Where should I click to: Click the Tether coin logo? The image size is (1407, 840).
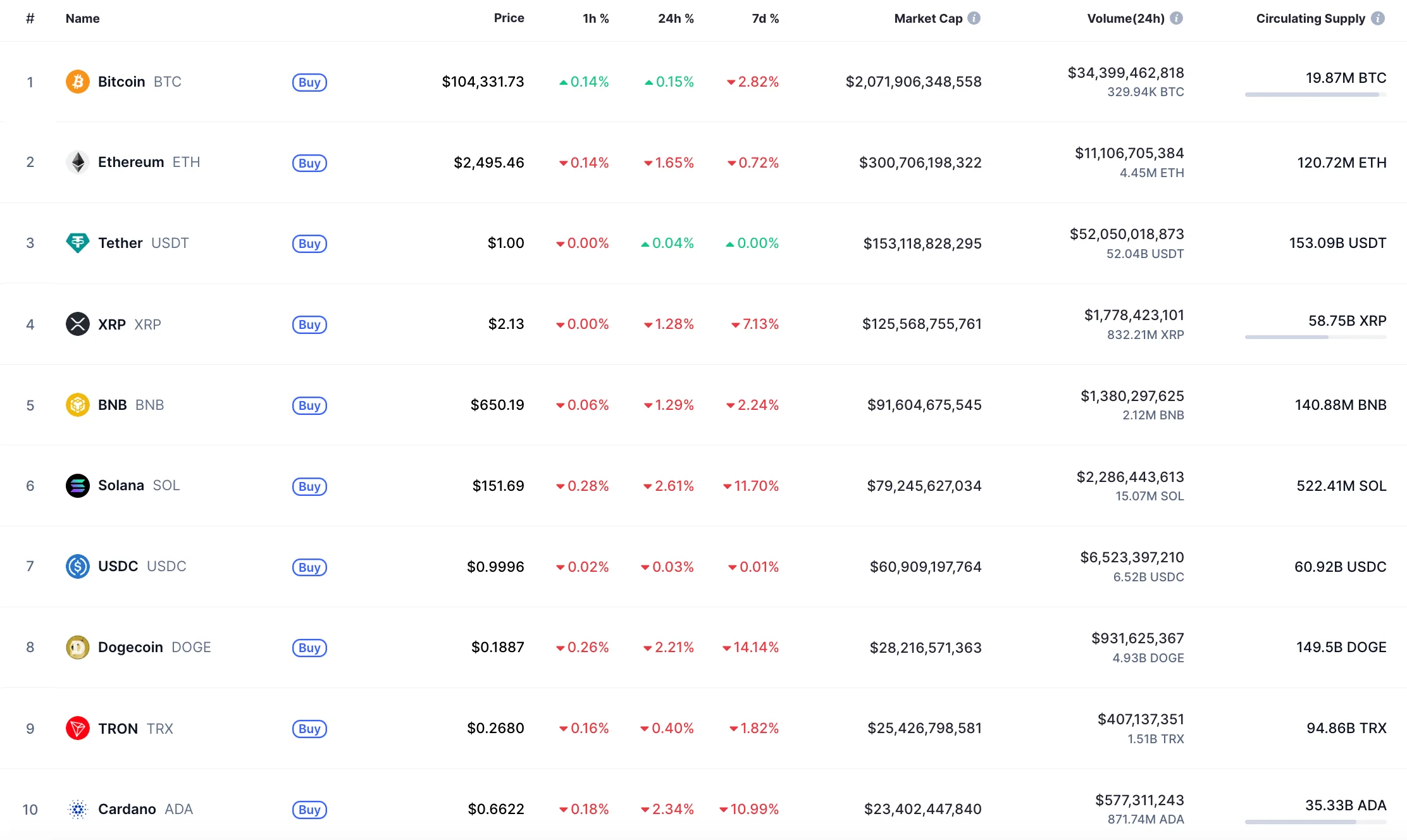click(78, 243)
